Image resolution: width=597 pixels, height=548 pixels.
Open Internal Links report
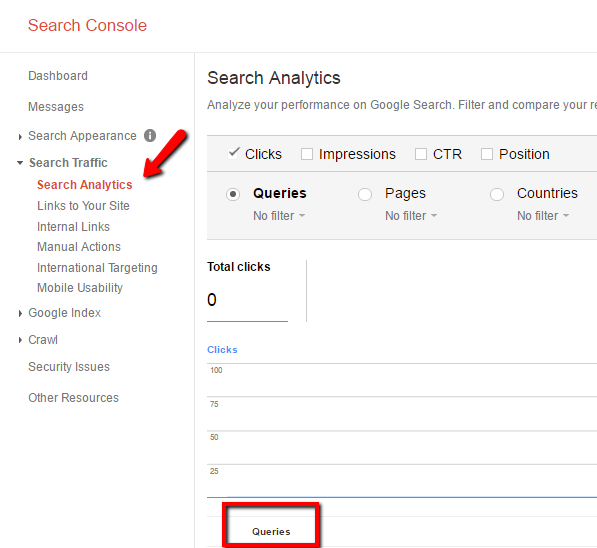click(x=73, y=227)
